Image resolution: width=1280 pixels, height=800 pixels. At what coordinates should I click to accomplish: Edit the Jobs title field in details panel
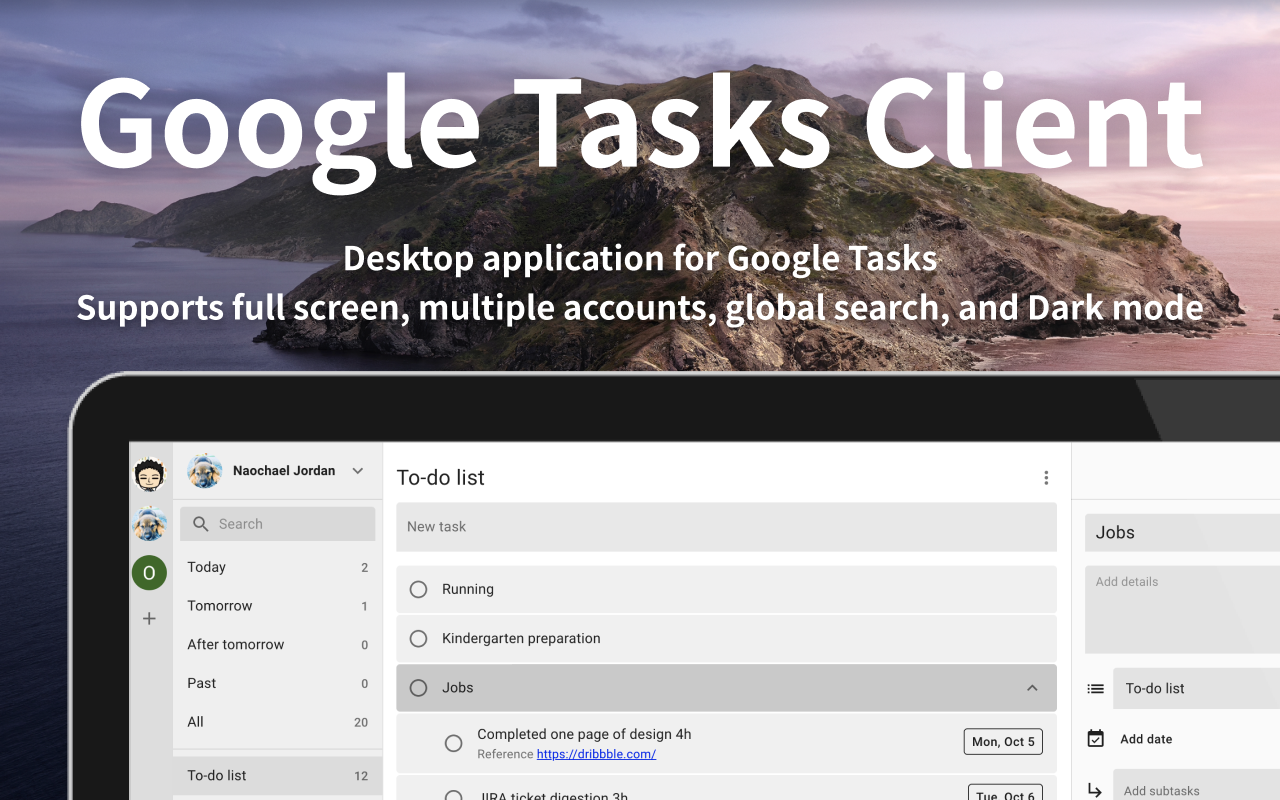click(1182, 533)
